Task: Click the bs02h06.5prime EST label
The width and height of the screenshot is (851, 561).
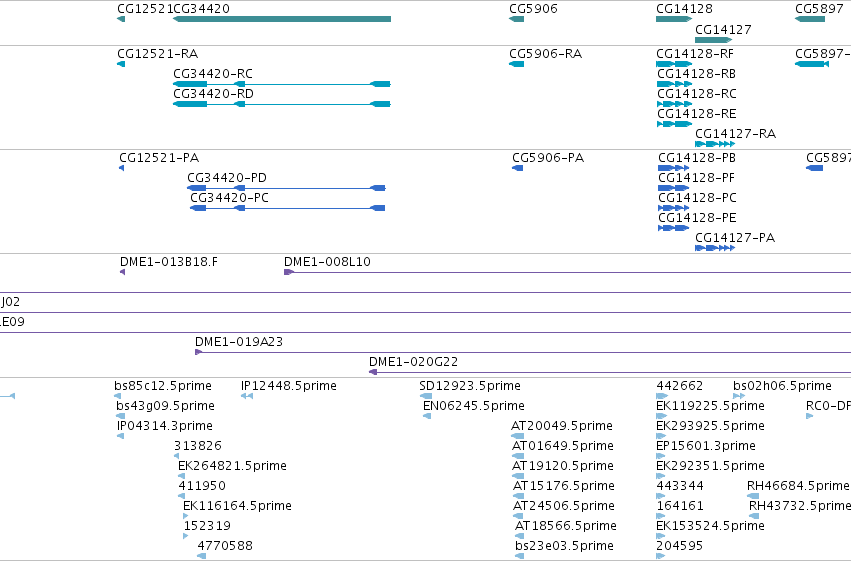Action: point(782,386)
